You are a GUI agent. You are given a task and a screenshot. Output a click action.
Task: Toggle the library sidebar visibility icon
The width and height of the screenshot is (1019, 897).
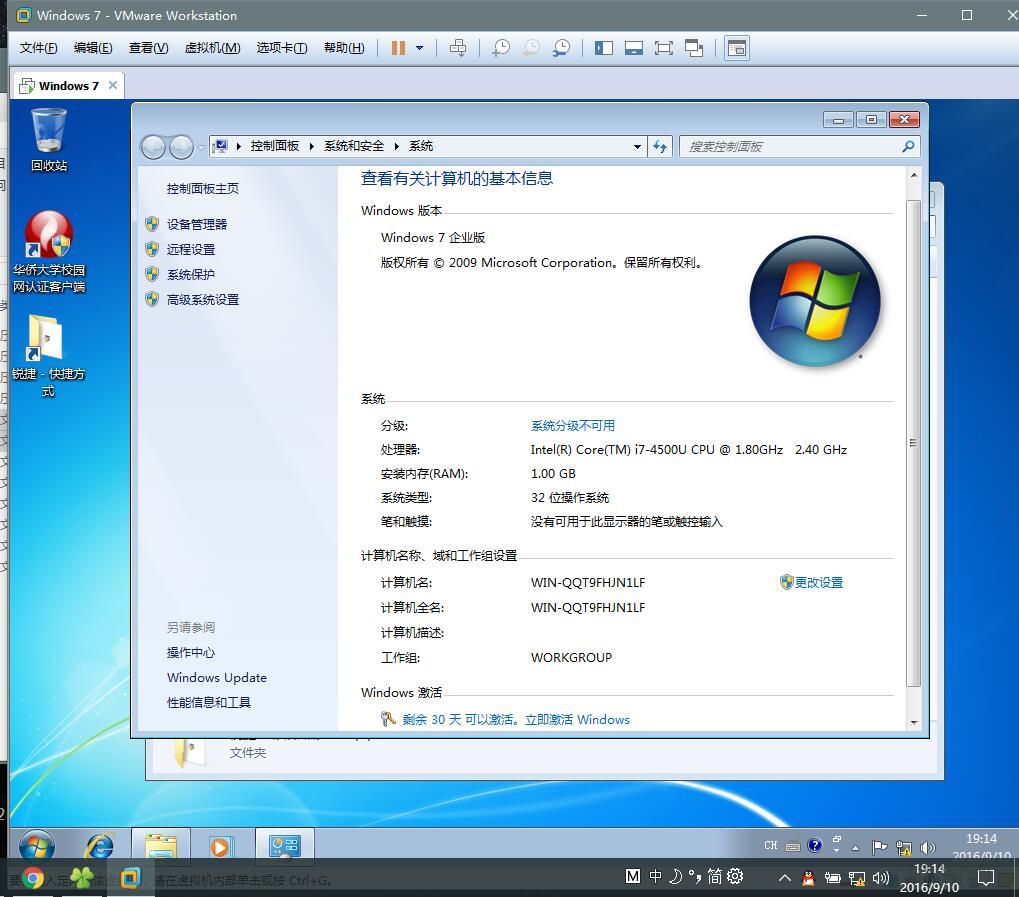tap(602, 47)
